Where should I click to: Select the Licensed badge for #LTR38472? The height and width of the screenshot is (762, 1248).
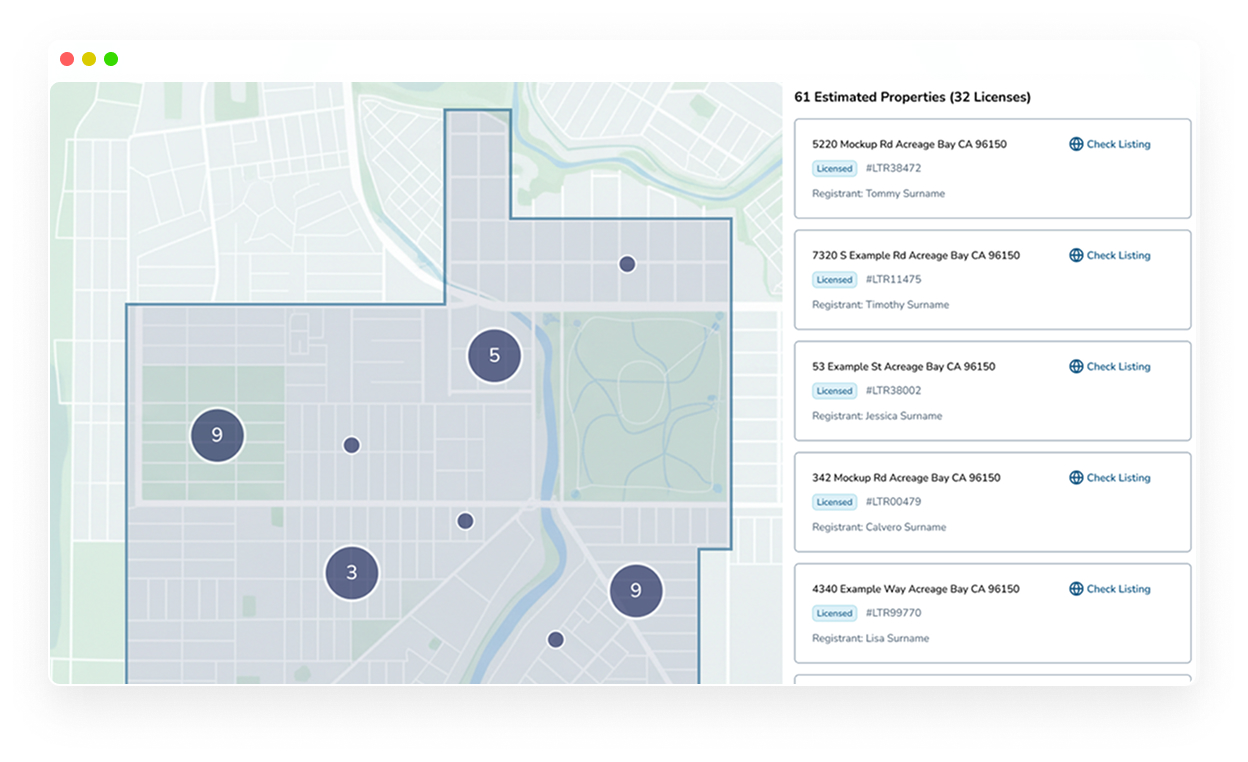pos(834,168)
